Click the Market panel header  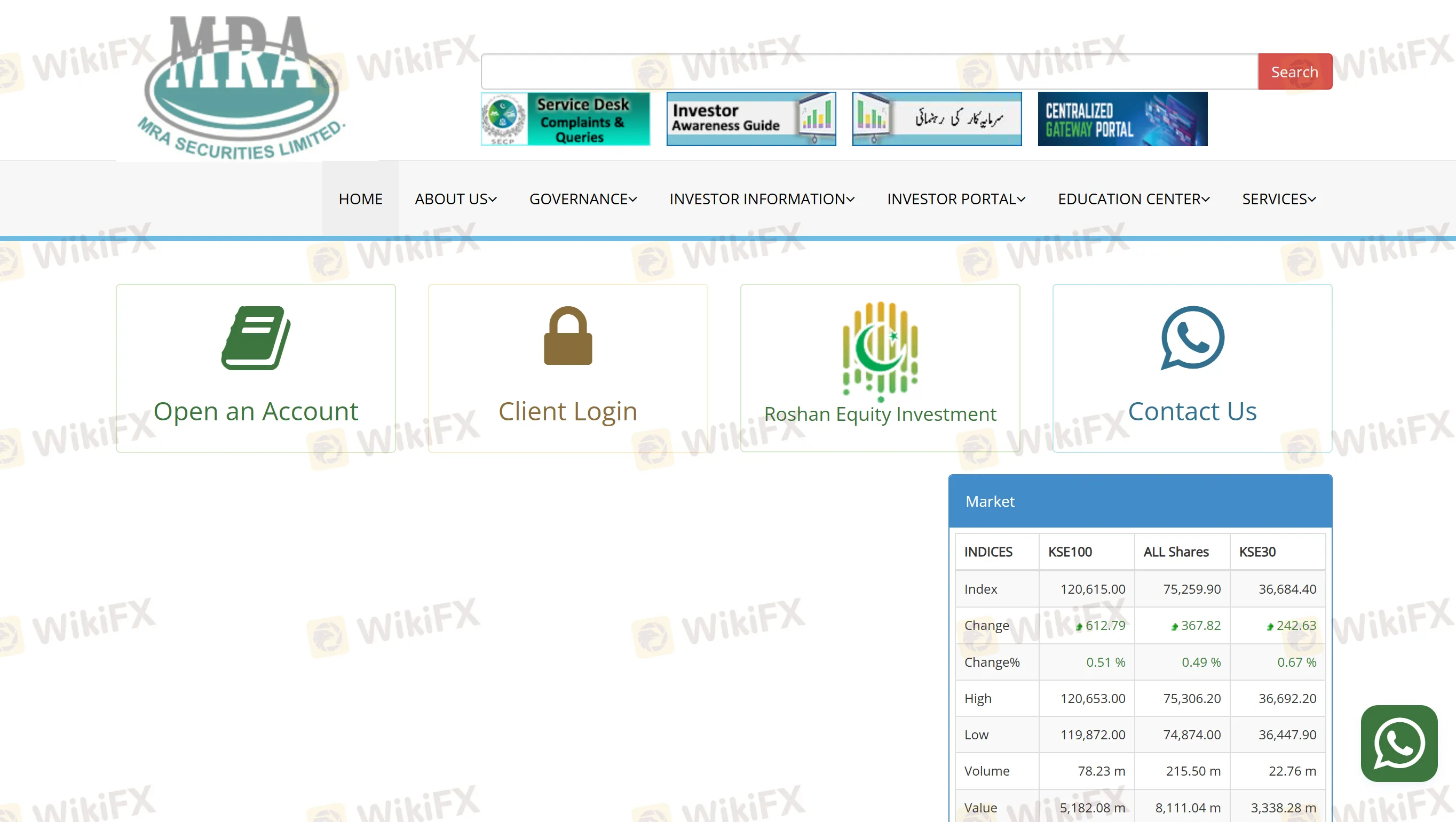click(1141, 501)
